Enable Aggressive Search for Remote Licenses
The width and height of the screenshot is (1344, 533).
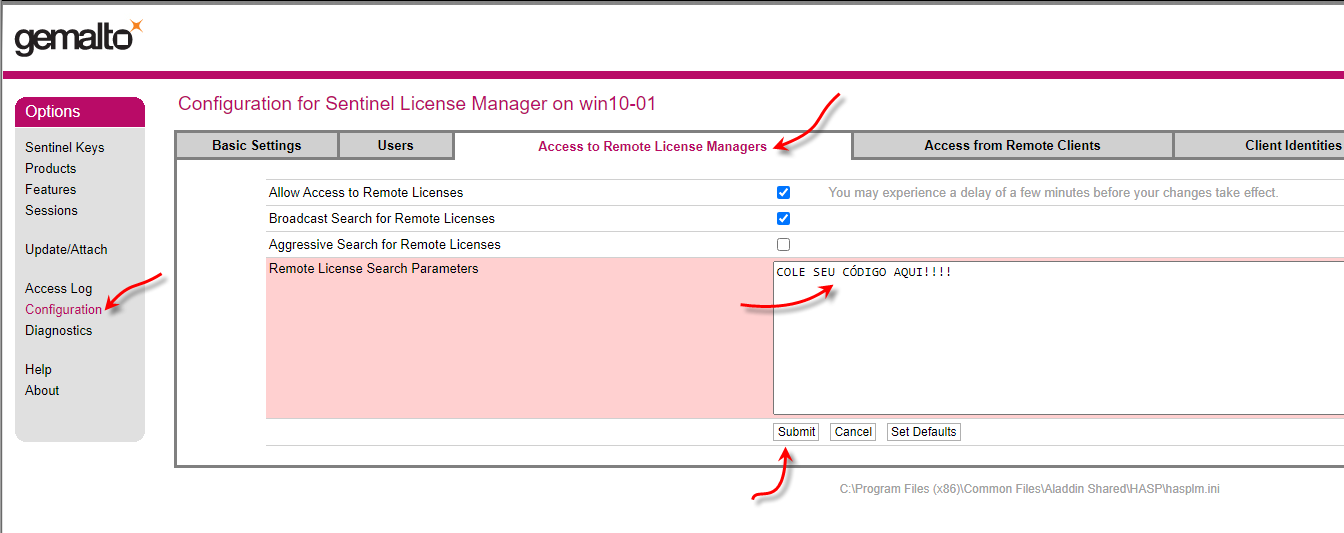783,244
